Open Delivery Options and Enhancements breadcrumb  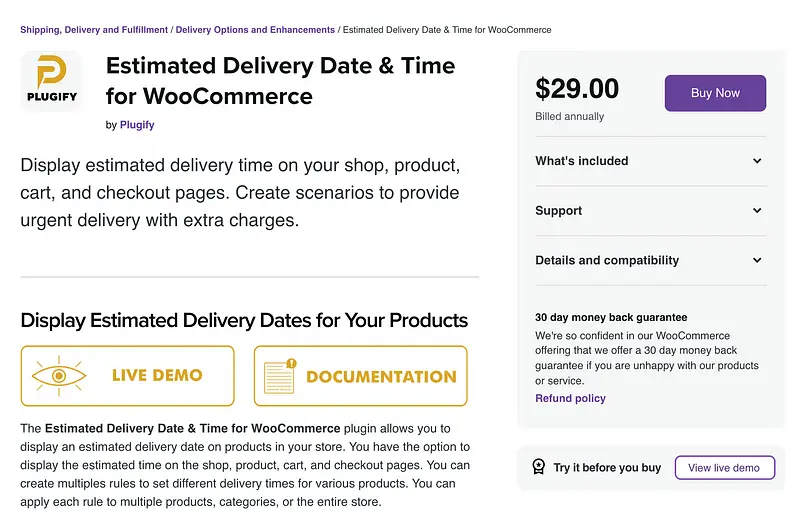coord(255,30)
